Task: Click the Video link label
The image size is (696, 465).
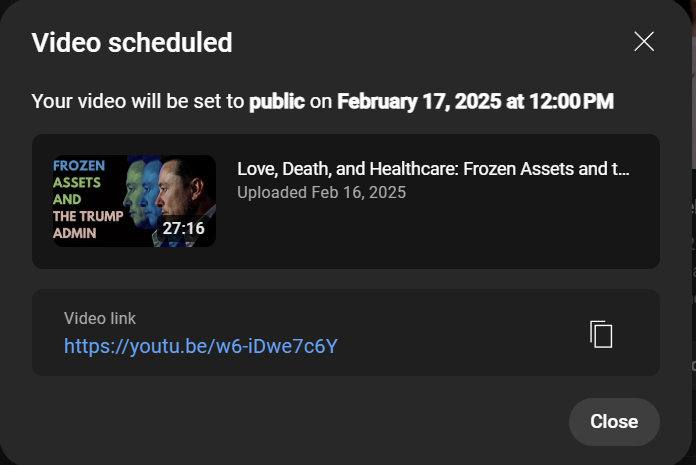Action: (100, 318)
